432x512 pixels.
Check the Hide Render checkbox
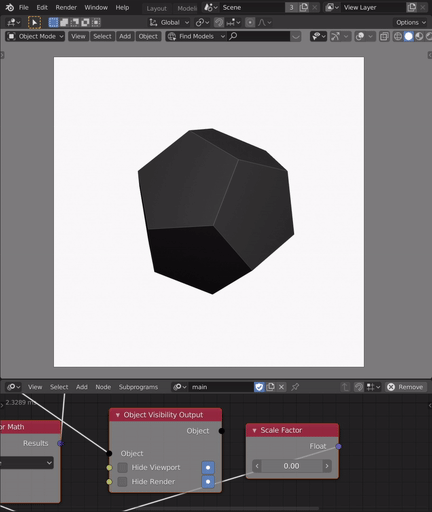point(122,482)
